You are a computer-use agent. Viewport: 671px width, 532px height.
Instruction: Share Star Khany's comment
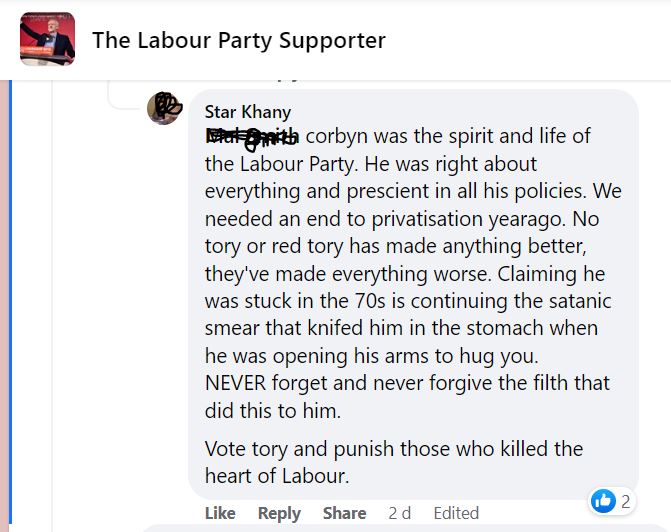(344, 513)
